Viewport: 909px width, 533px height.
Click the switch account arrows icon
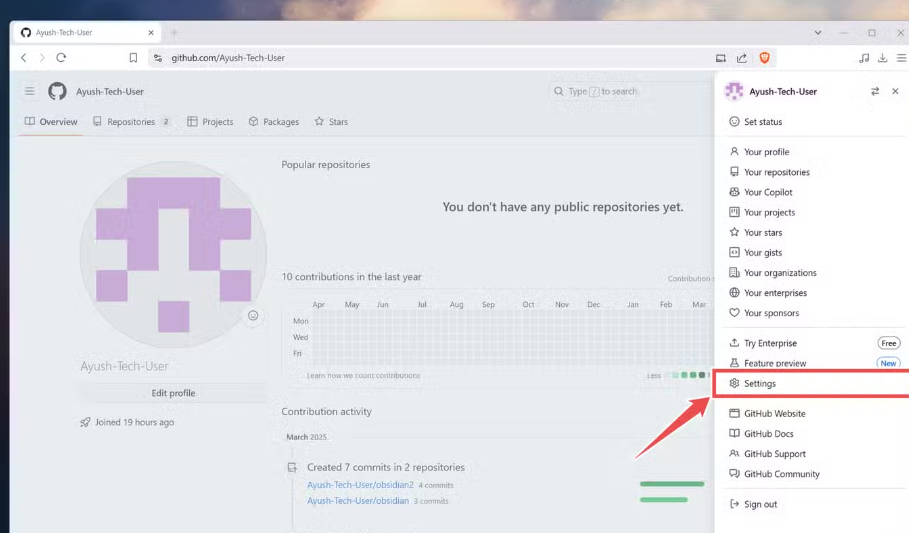pos(875,91)
